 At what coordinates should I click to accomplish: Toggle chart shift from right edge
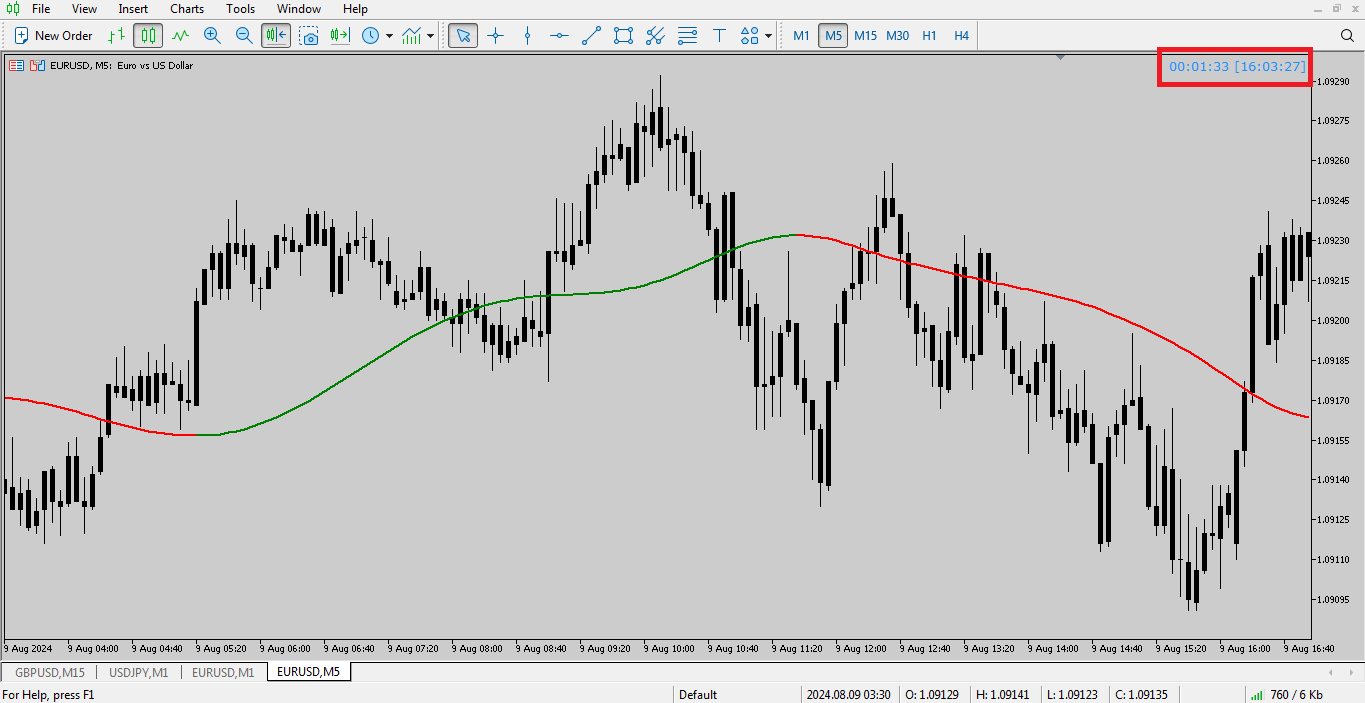point(340,36)
